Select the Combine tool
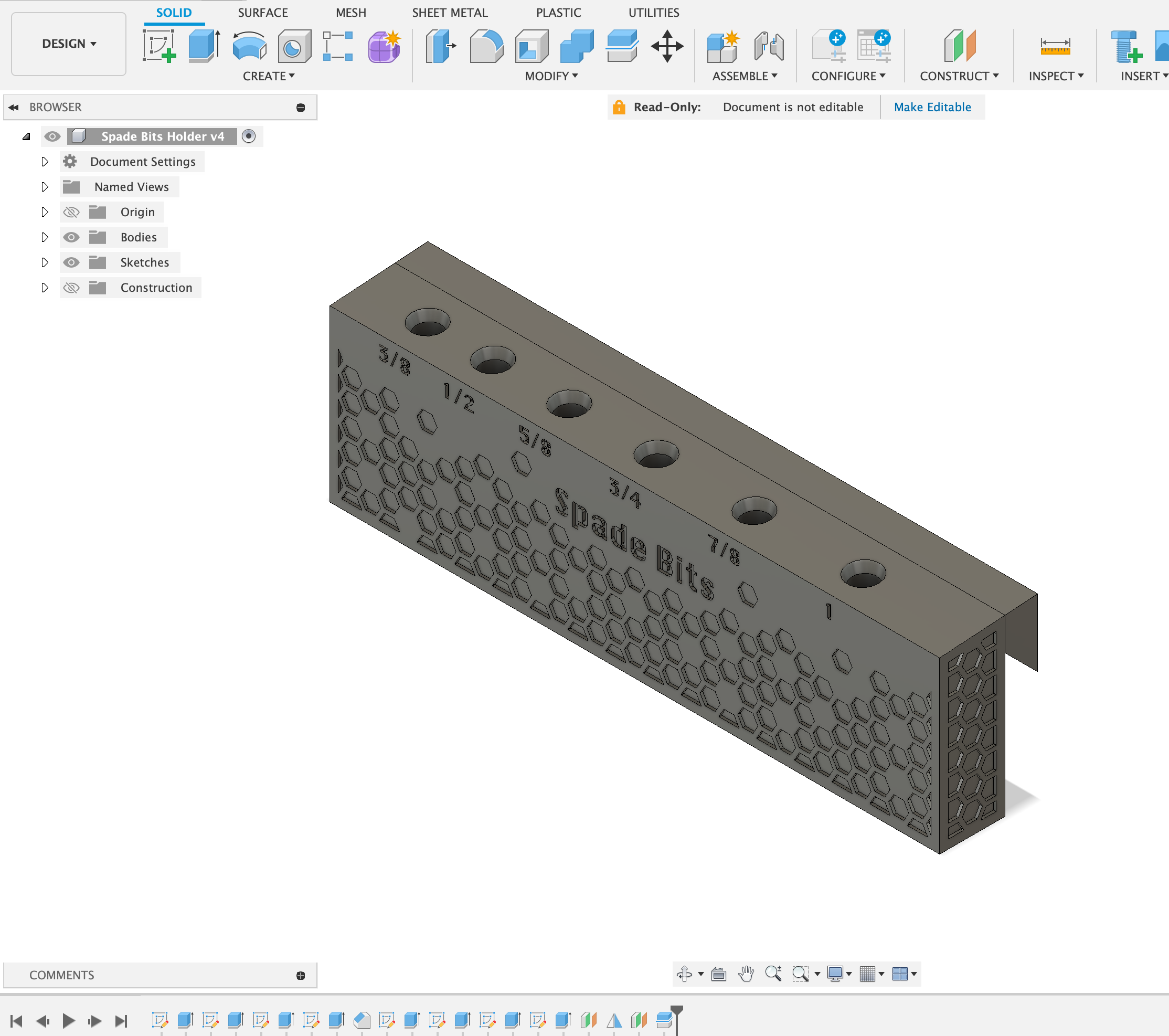The width and height of the screenshot is (1169, 1036). point(577,46)
